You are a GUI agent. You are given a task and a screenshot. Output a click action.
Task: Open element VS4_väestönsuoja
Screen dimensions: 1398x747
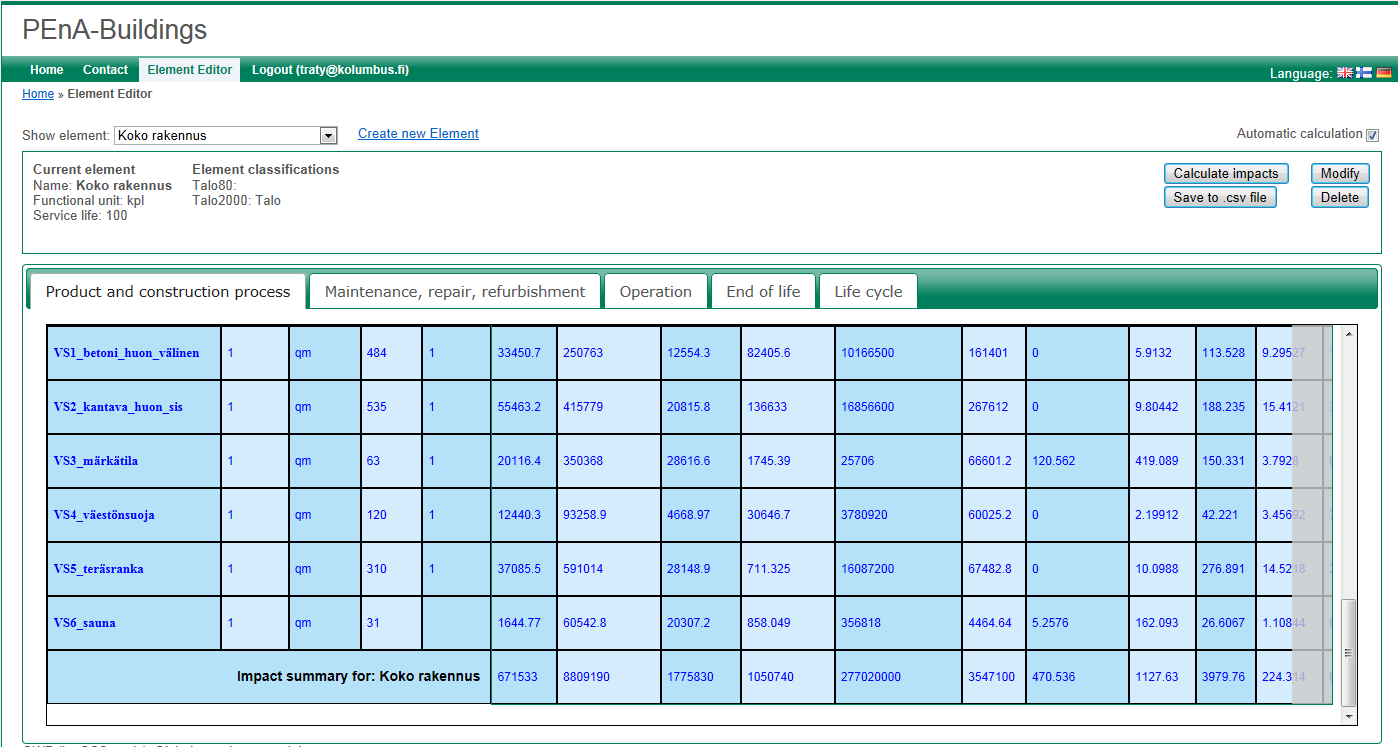(104, 515)
